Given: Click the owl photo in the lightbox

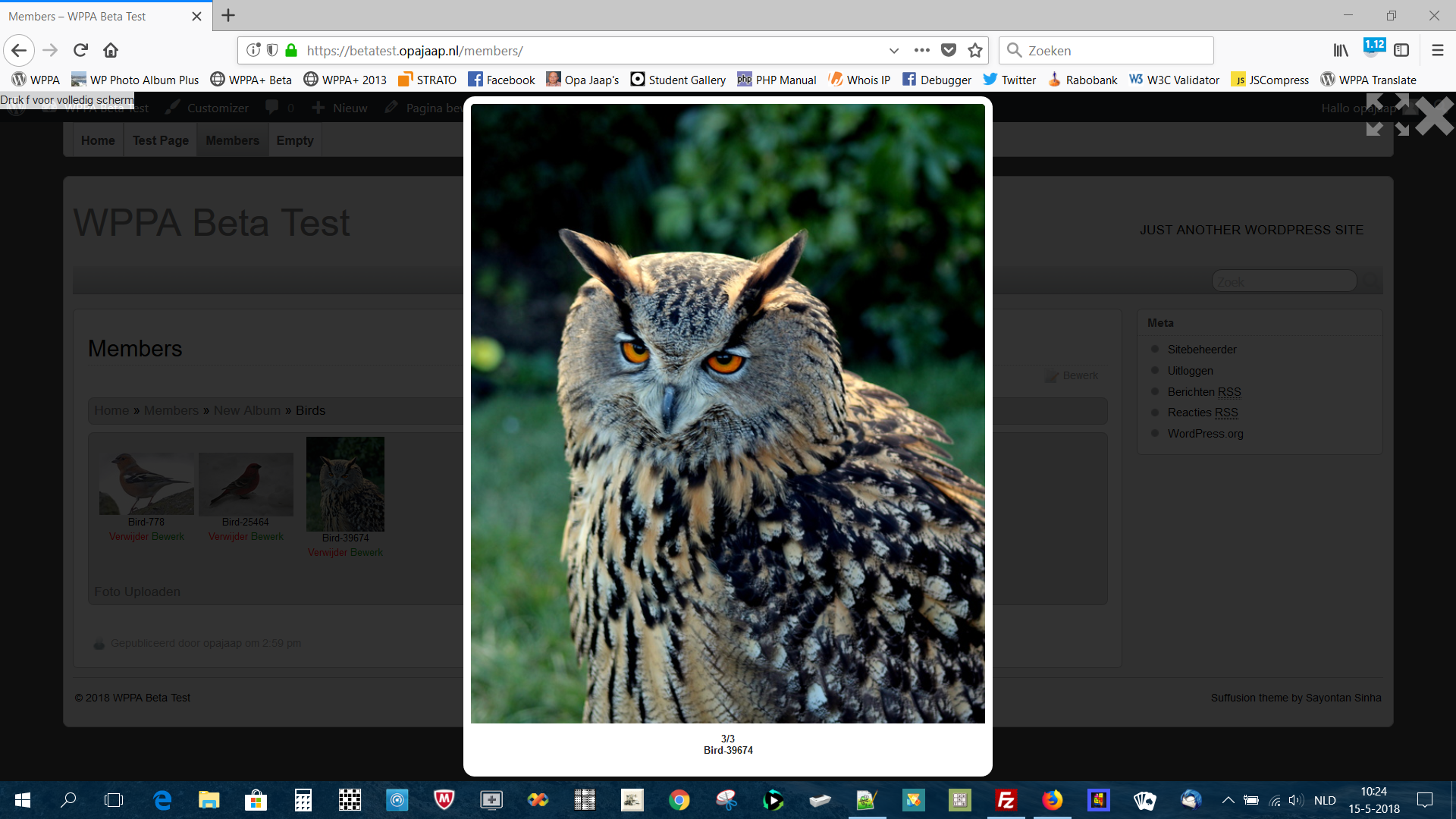Looking at the screenshot, I should [728, 413].
